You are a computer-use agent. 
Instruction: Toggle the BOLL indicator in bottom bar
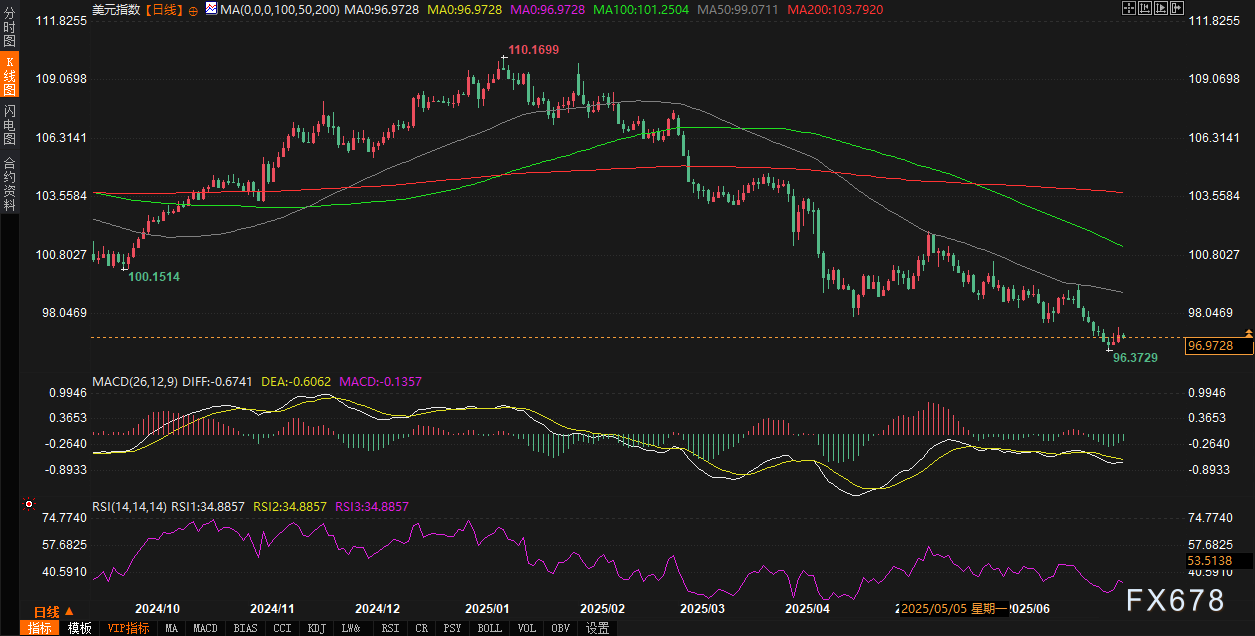pos(489,628)
